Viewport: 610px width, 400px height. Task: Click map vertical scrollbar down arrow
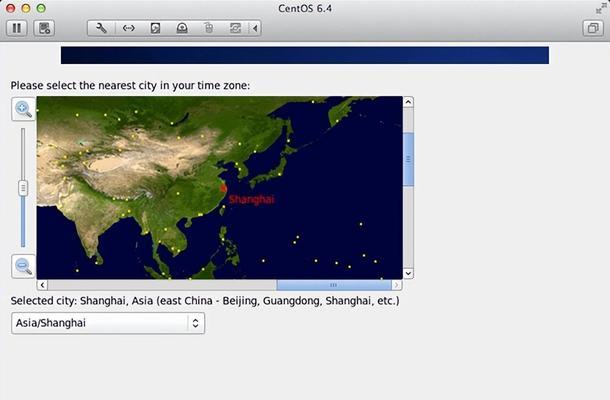pos(408,273)
